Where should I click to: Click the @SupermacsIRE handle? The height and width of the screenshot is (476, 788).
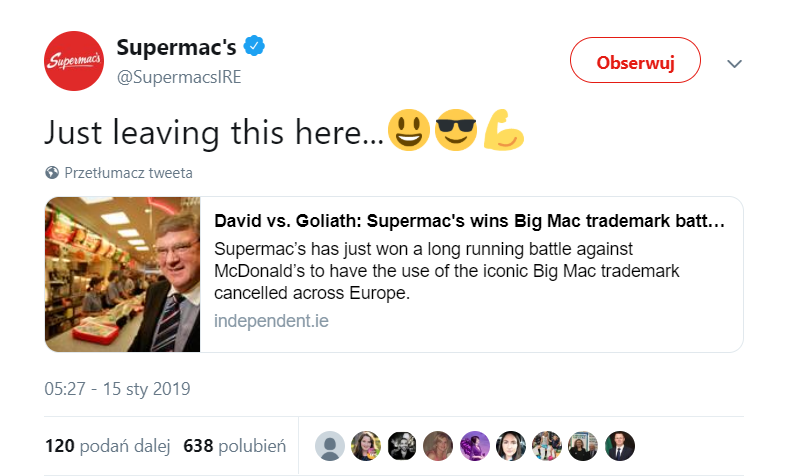(x=179, y=77)
